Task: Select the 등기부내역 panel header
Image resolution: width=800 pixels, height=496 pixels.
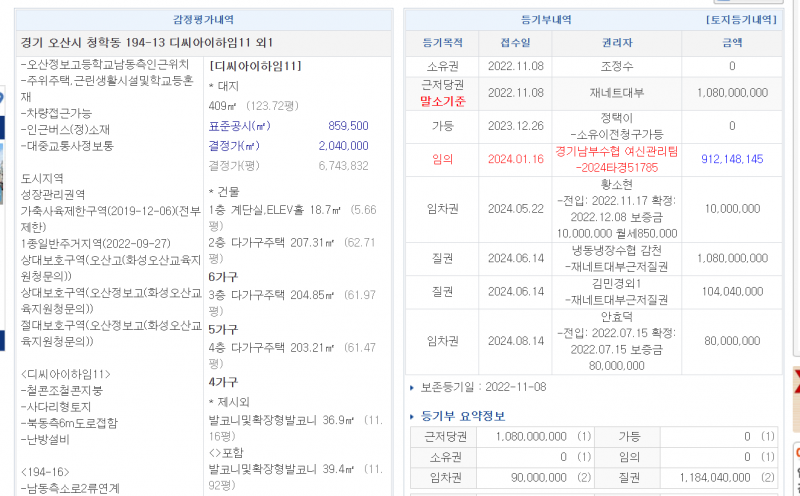Action: [546, 19]
